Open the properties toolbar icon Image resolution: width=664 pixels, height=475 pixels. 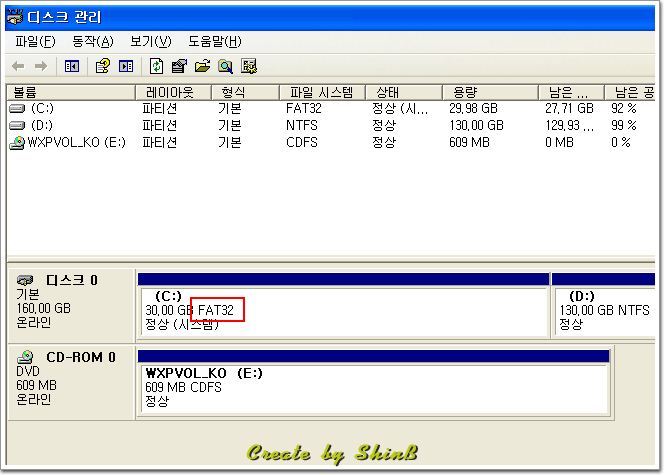click(179, 66)
